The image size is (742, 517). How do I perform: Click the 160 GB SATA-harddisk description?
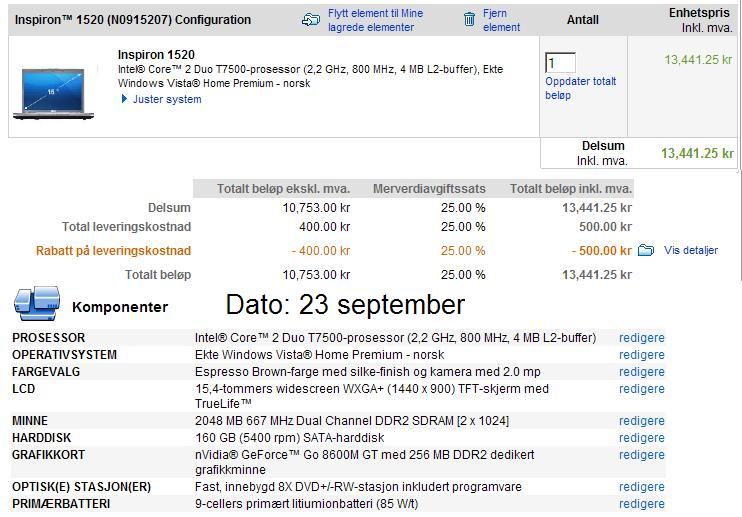(x=290, y=438)
